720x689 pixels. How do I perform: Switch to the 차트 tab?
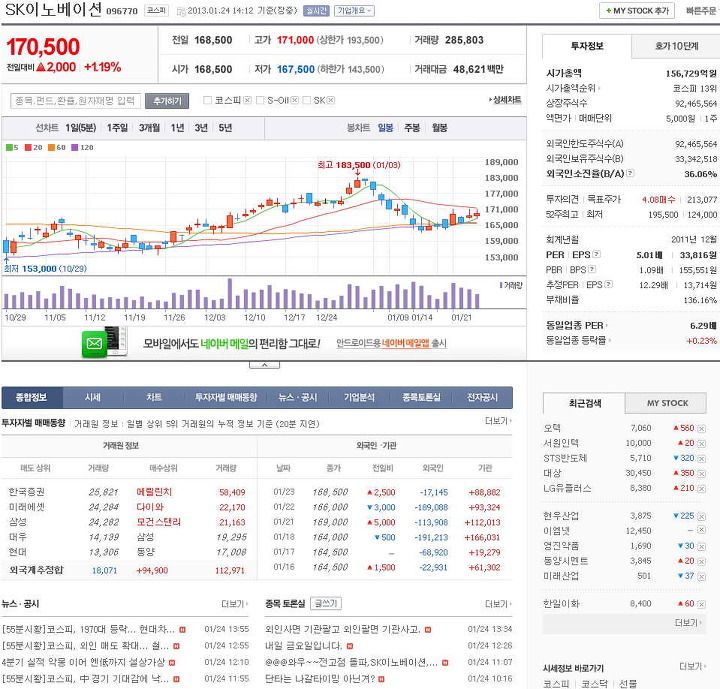point(154,398)
